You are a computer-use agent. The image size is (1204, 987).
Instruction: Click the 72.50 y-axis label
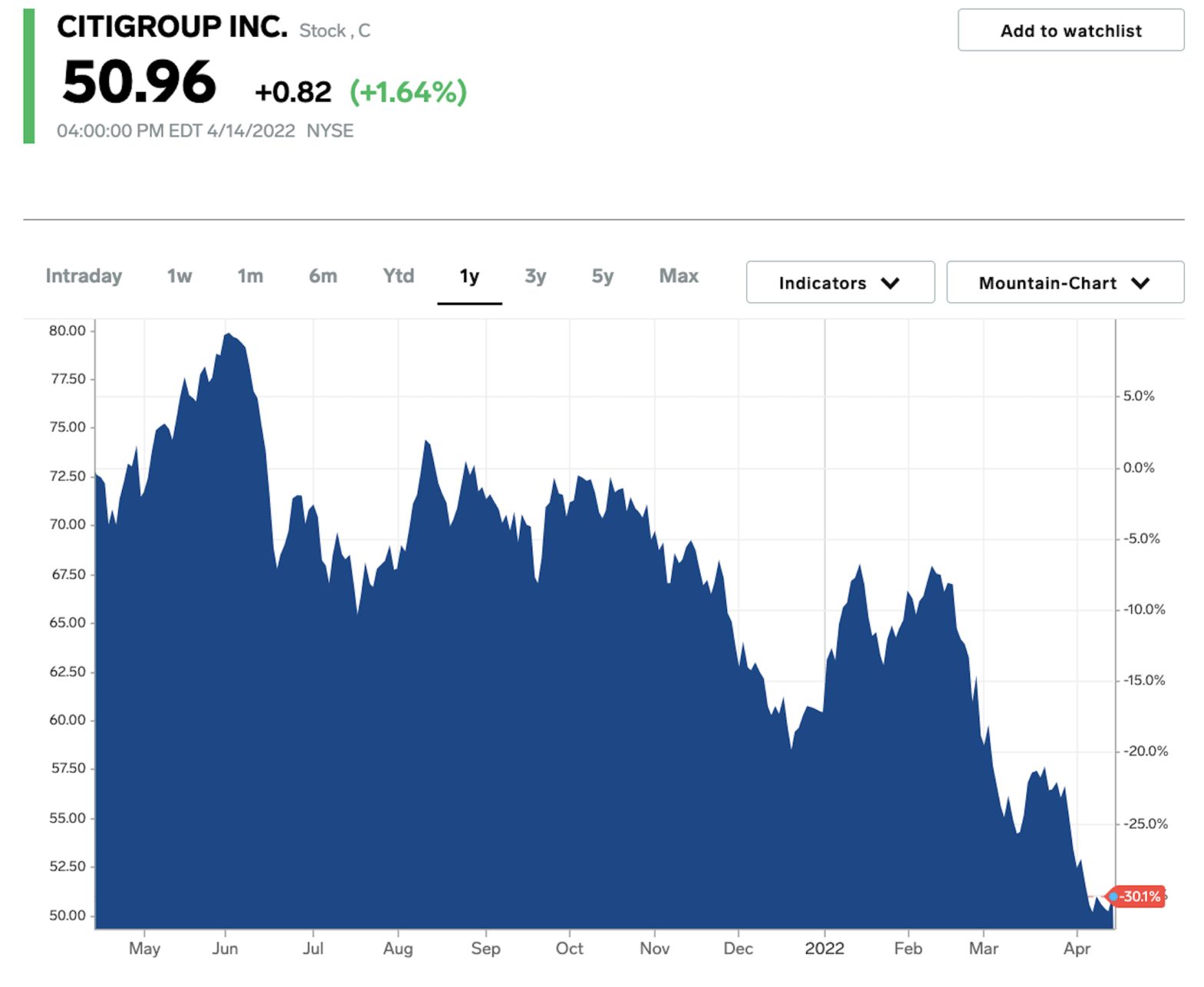click(x=68, y=476)
